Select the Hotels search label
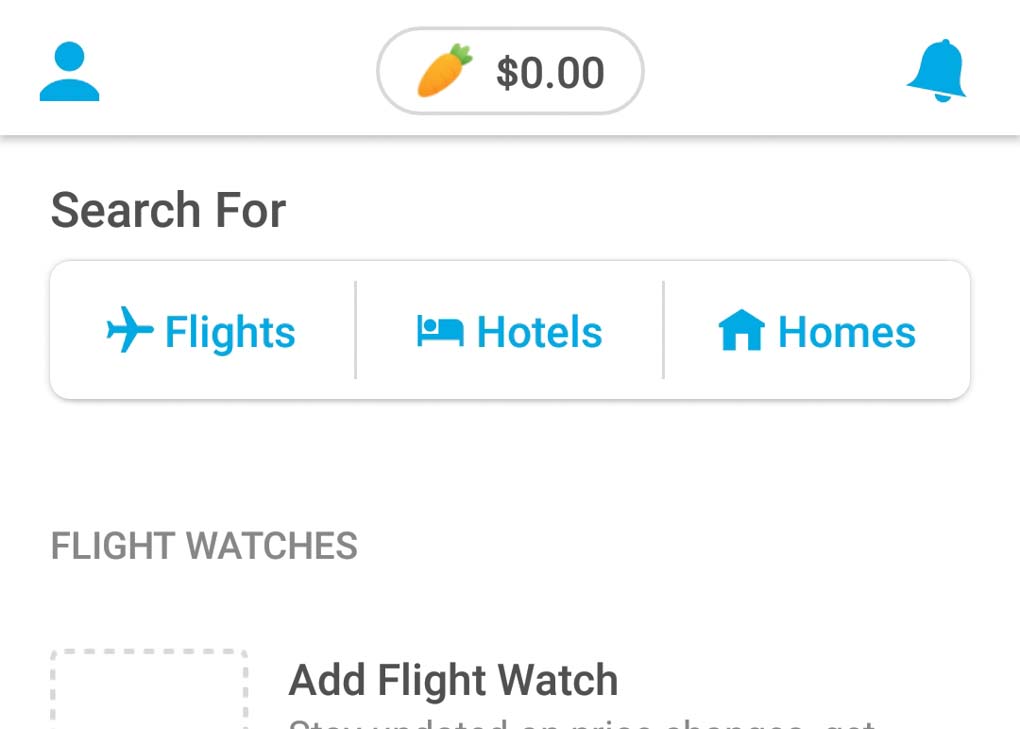Viewport: 1020px width, 729px height. pos(539,332)
